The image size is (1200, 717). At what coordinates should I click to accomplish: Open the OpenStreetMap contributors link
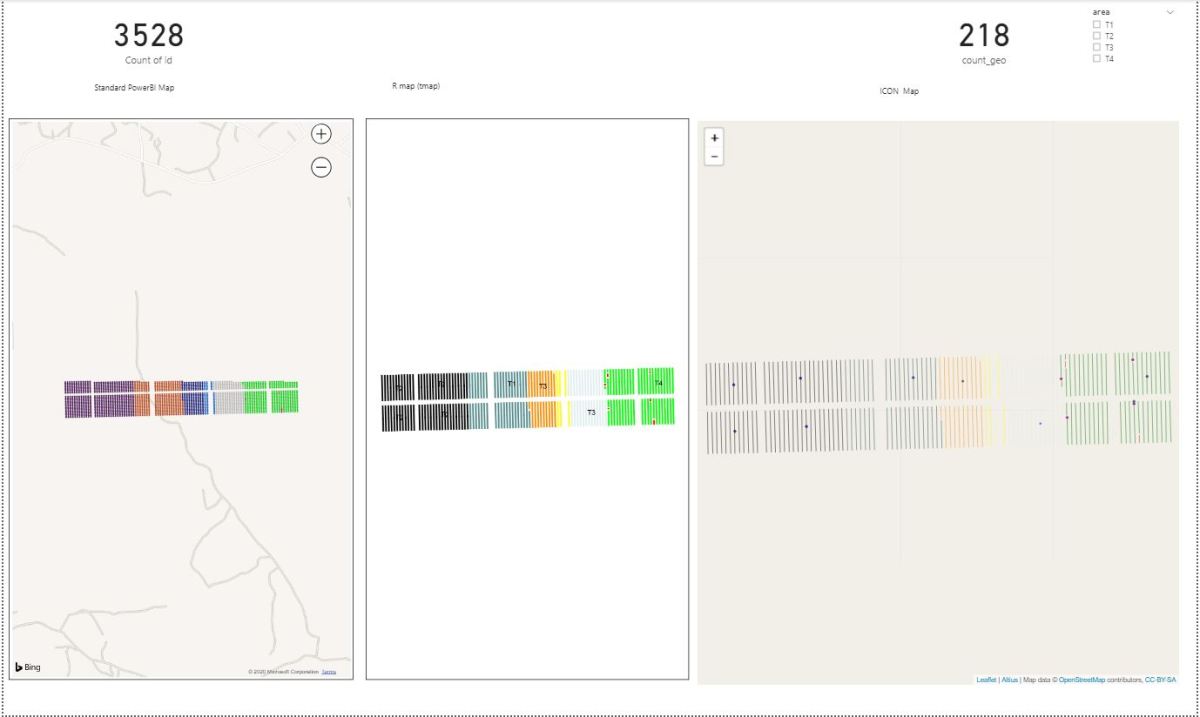[1082, 678]
